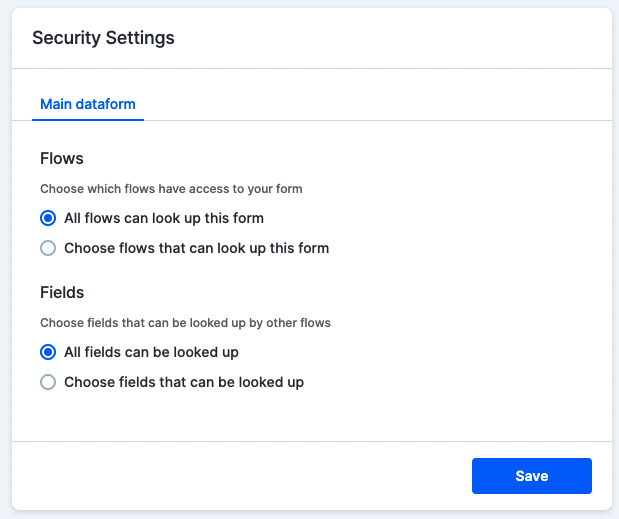Click the Security Settings dialog title
Viewport: 619px width, 519px height.
(x=103, y=38)
